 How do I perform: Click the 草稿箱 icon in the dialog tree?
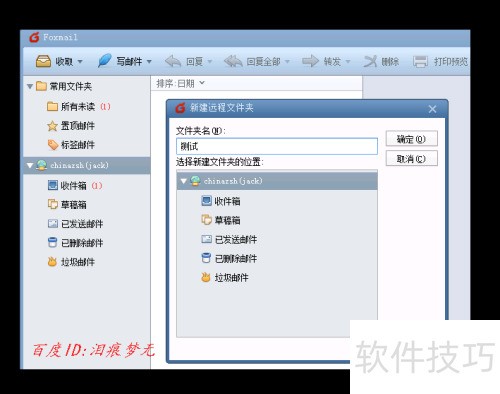coord(206,220)
